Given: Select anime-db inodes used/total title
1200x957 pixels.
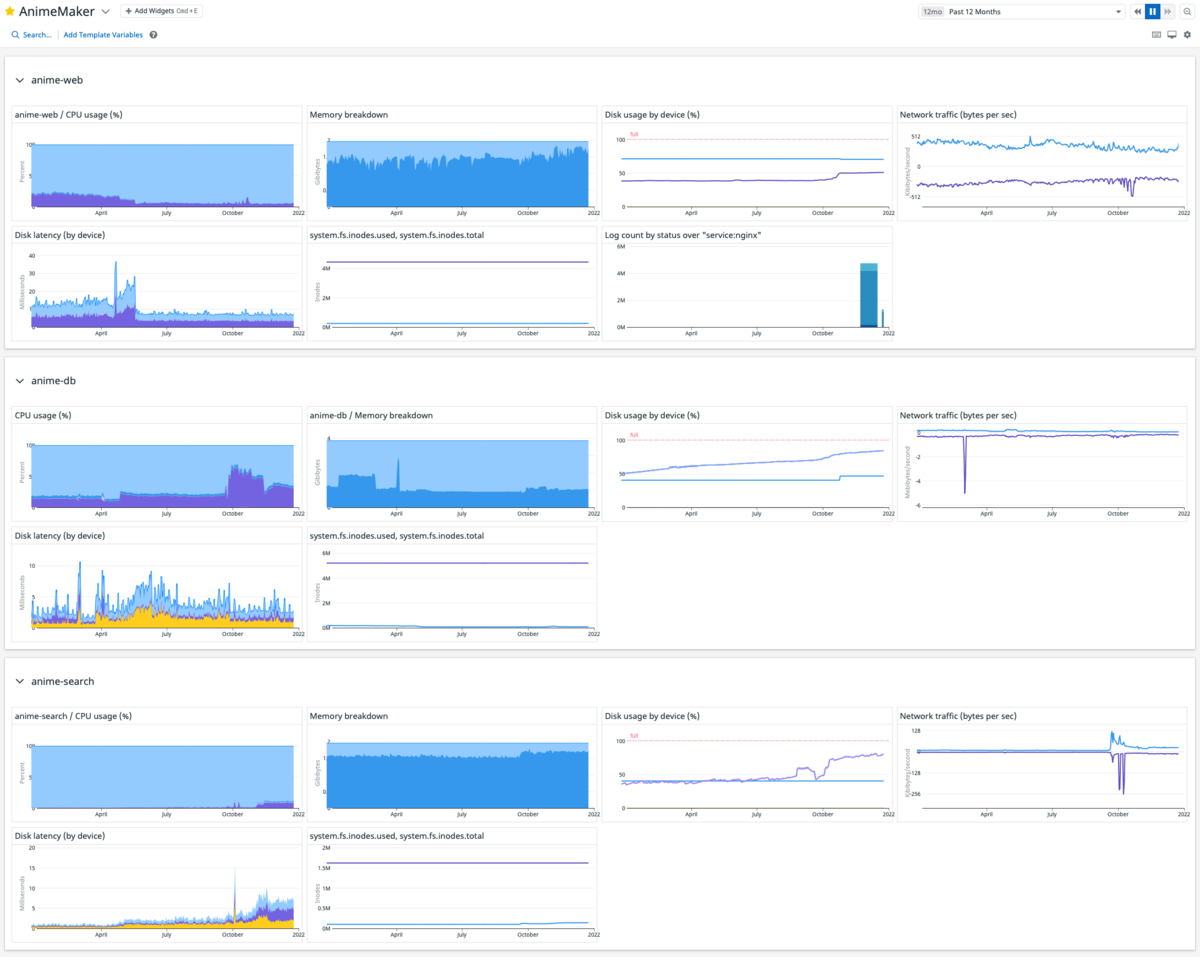Looking at the screenshot, I should (x=397, y=535).
